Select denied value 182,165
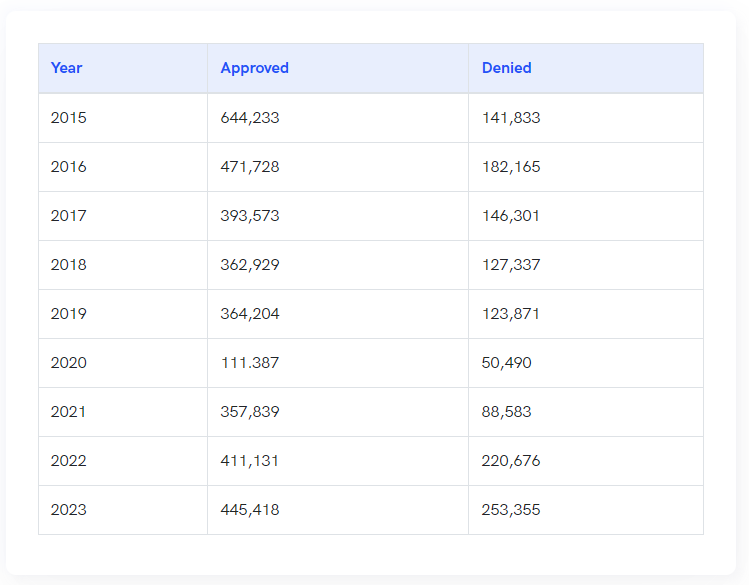 (x=511, y=167)
